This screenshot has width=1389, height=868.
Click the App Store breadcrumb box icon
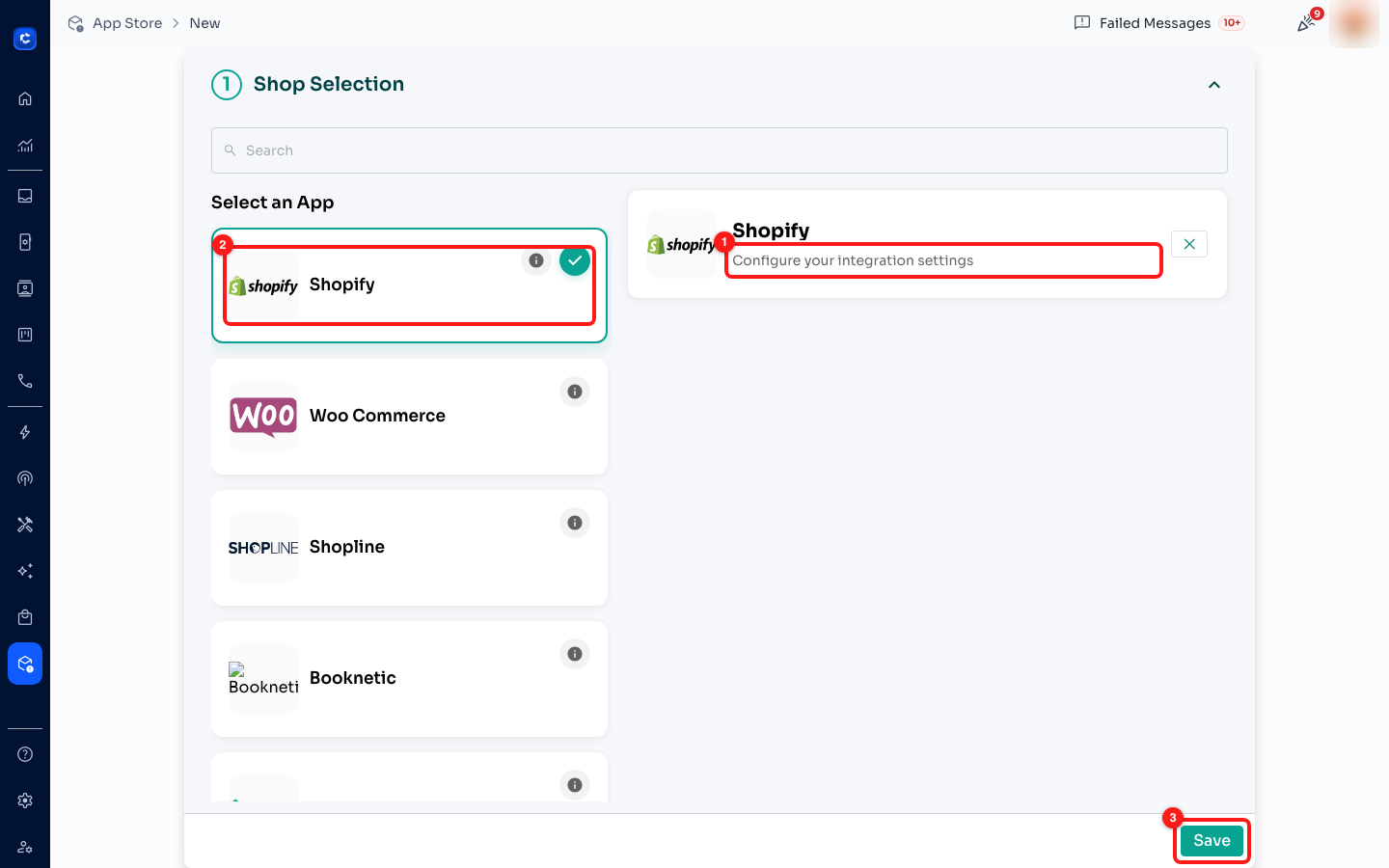[75, 23]
